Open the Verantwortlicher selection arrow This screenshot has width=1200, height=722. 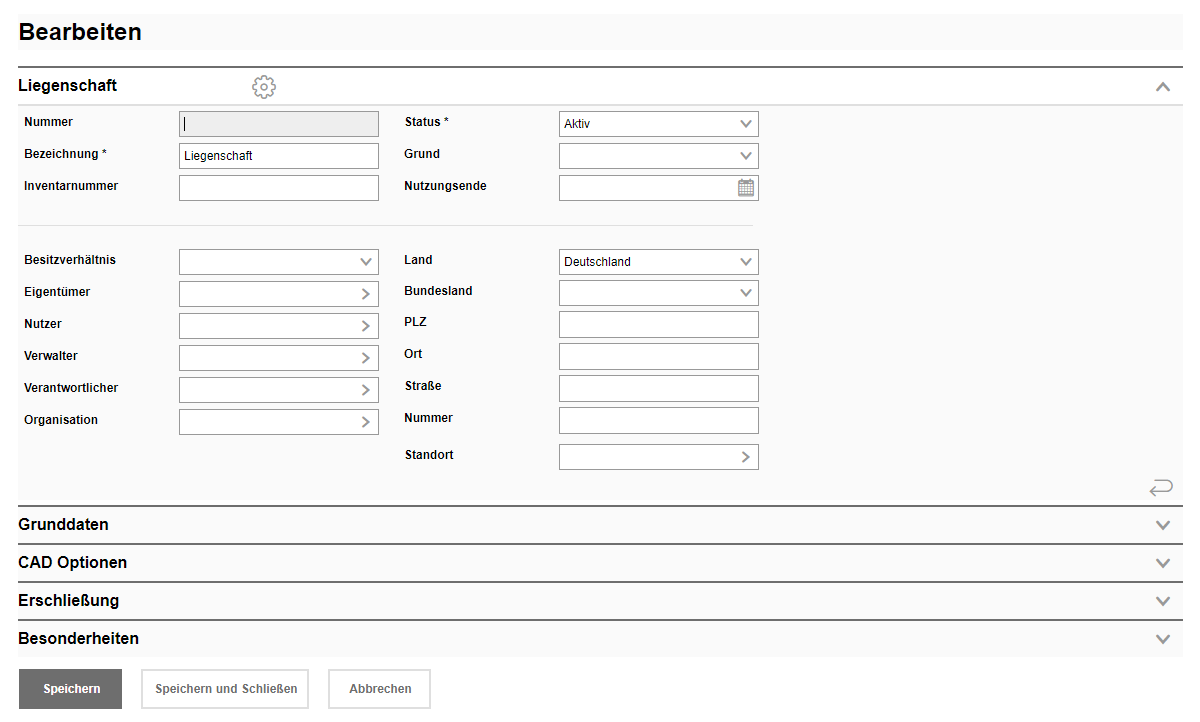pos(366,390)
